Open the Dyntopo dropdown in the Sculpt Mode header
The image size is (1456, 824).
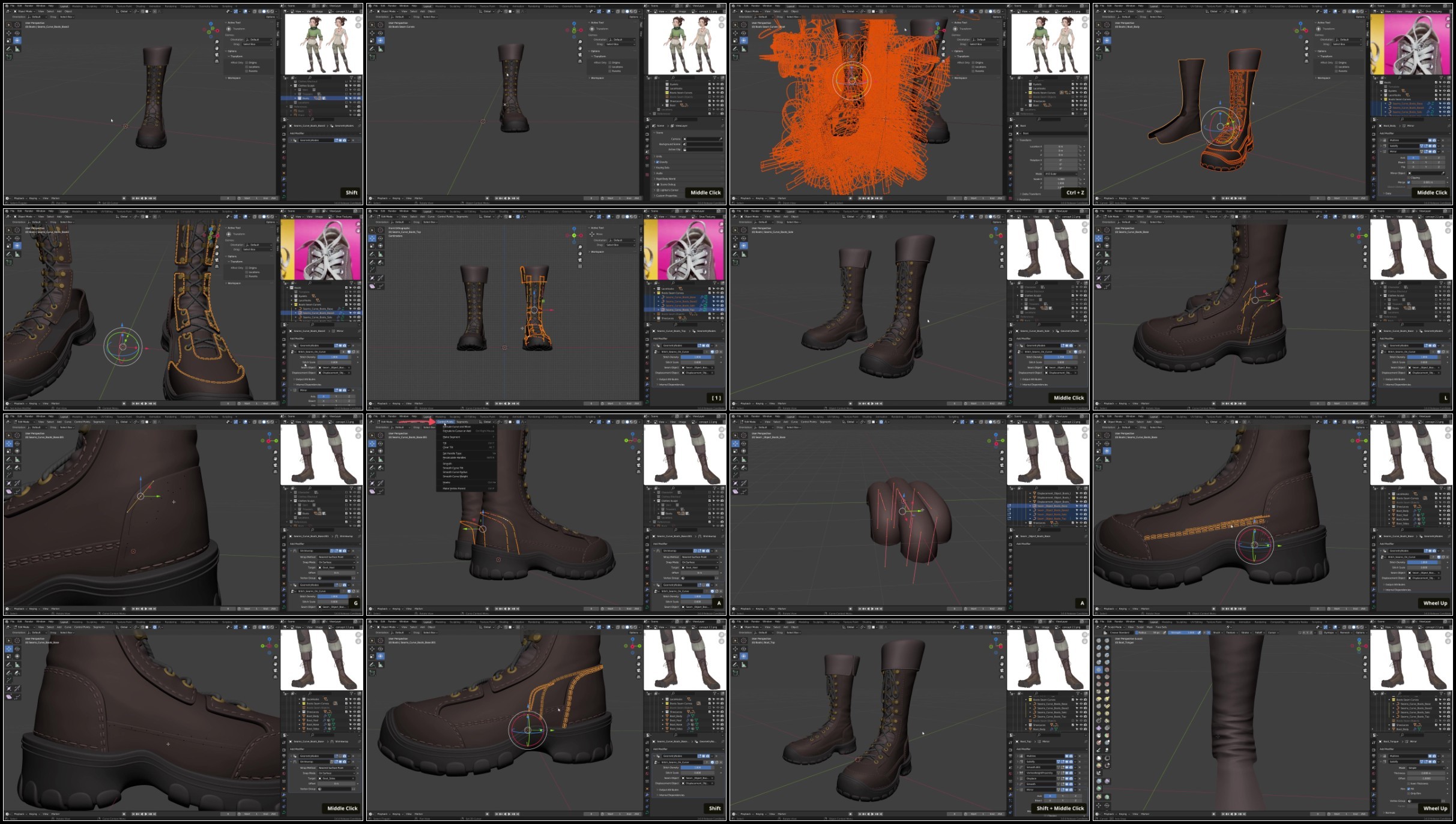1331,633
